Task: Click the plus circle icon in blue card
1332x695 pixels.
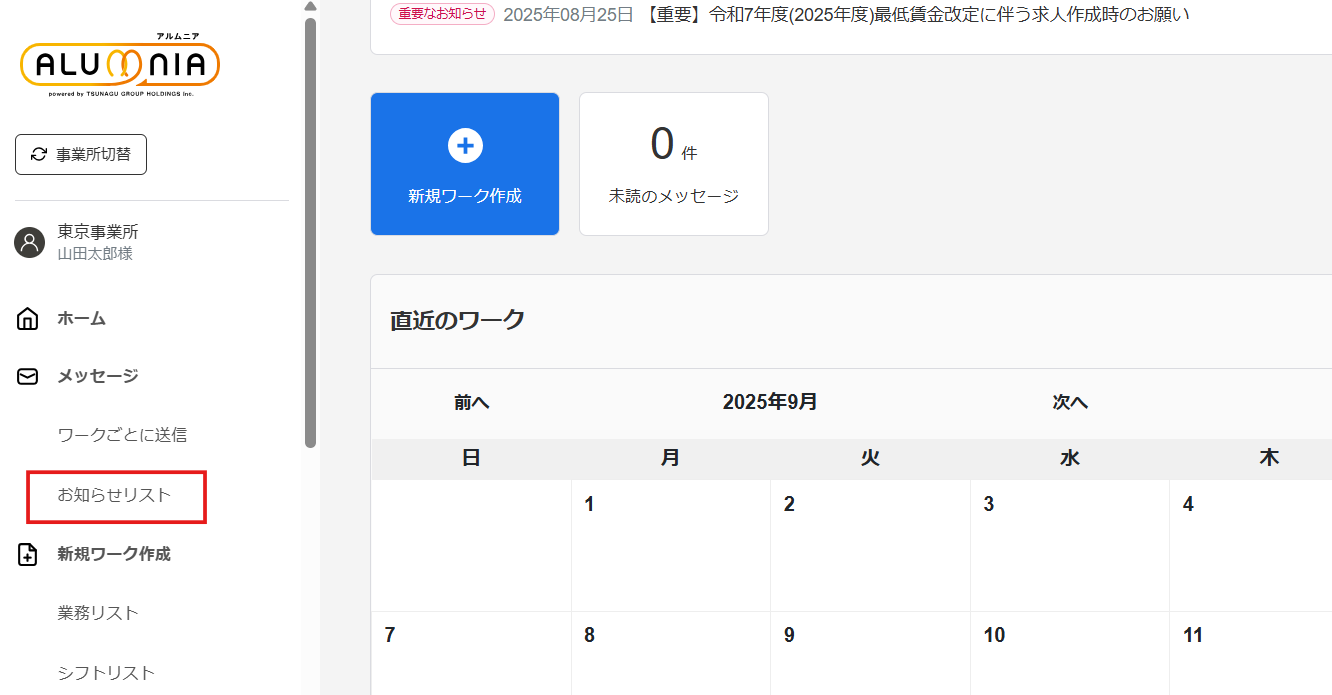Action: click(x=465, y=146)
